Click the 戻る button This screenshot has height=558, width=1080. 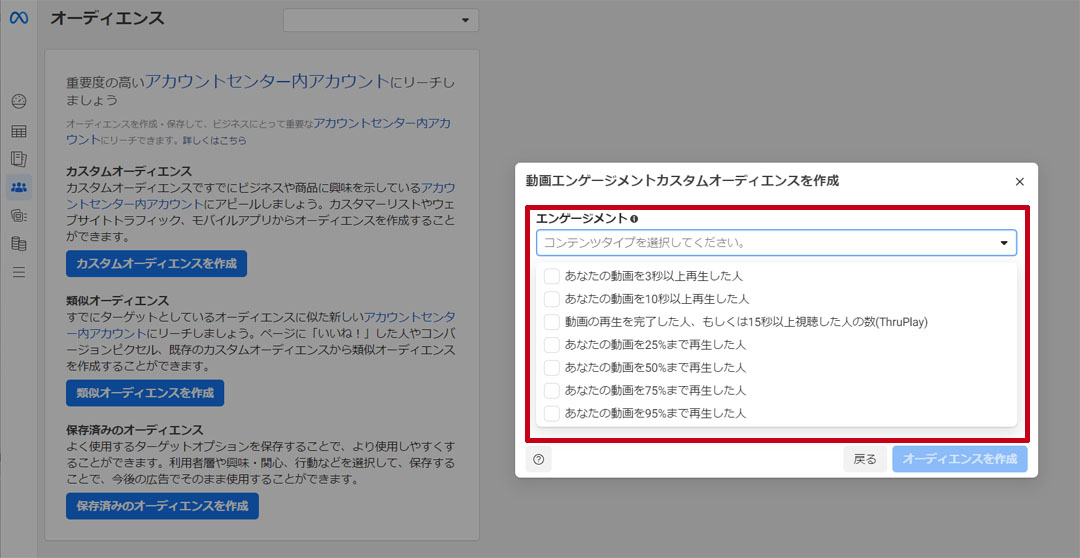click(865, 459)
